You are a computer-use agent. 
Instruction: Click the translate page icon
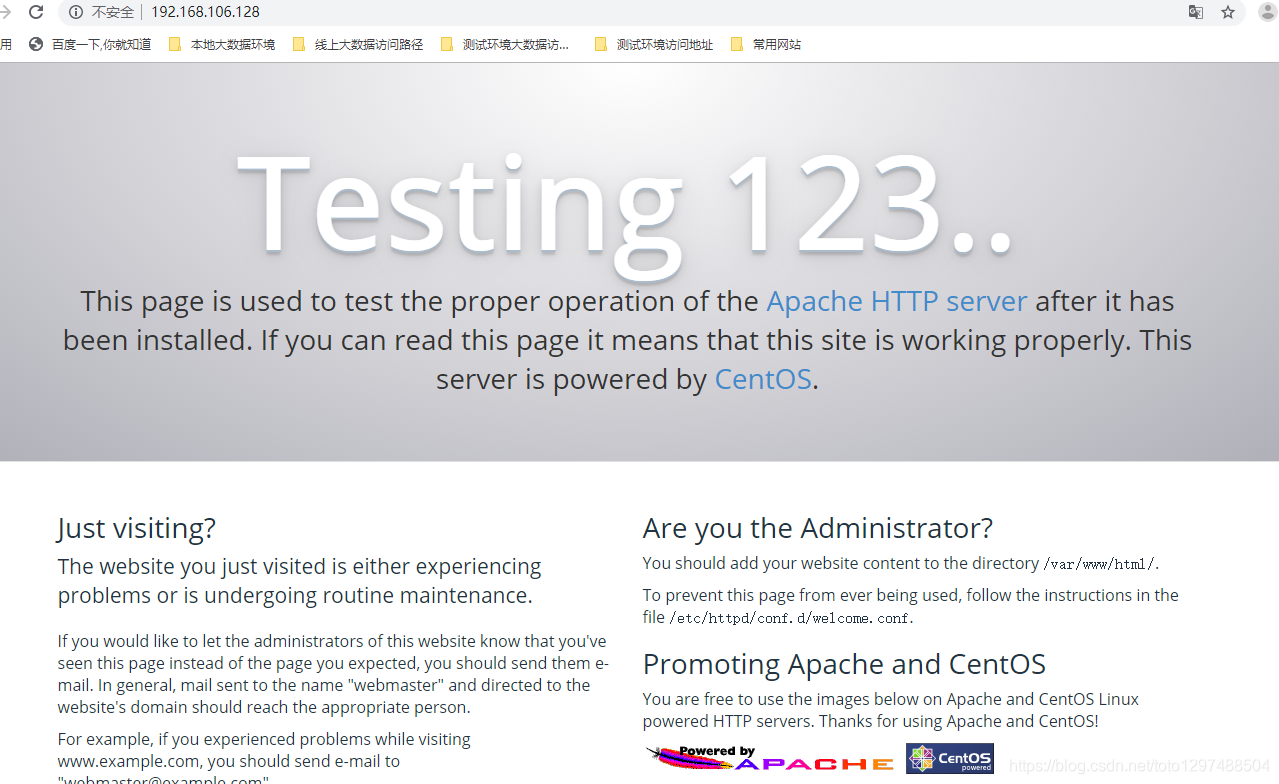[x=1196, y=12]
